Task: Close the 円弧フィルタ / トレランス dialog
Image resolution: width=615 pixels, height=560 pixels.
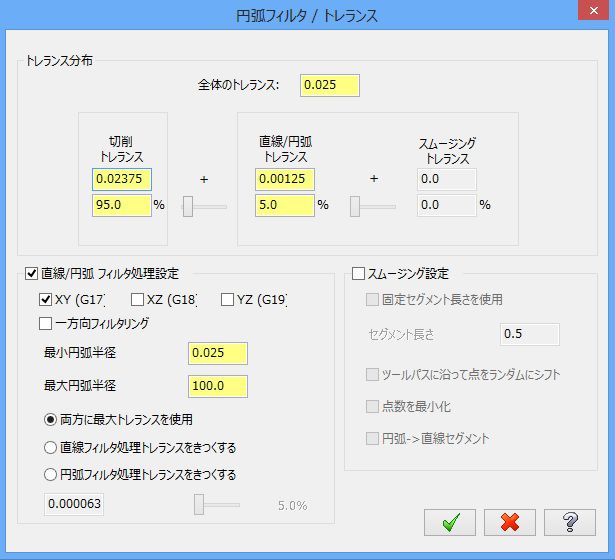Action: 593,10
